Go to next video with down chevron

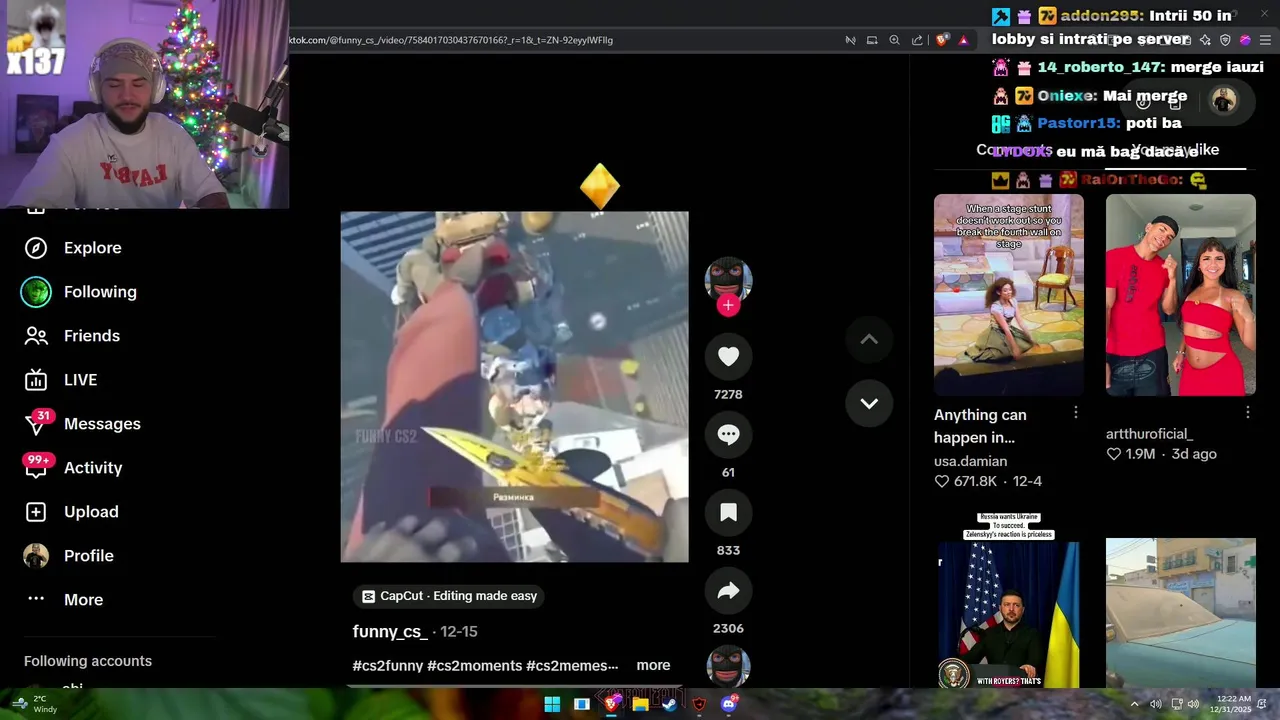click(869, 403)
